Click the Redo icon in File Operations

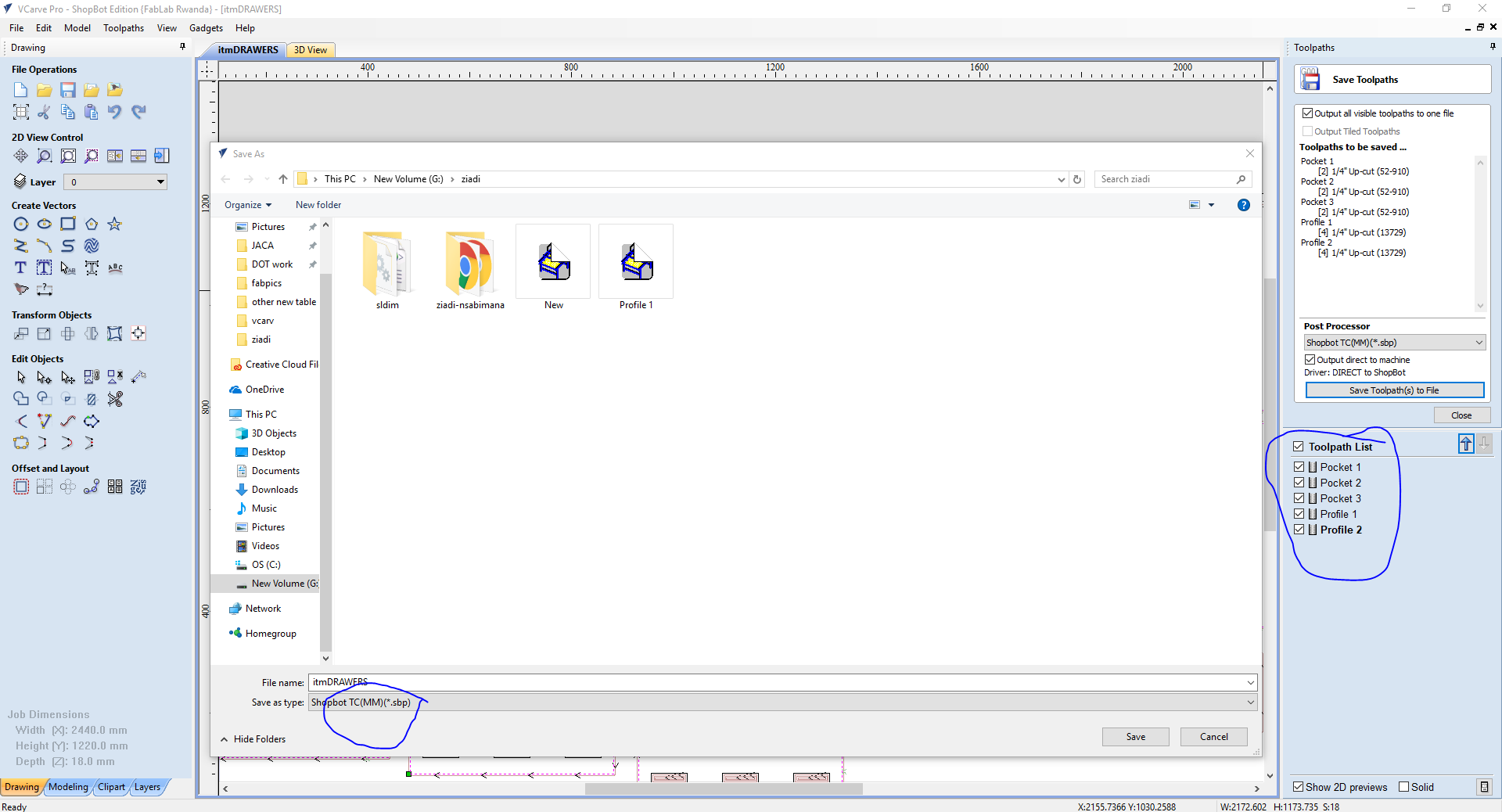click(138, 112)
